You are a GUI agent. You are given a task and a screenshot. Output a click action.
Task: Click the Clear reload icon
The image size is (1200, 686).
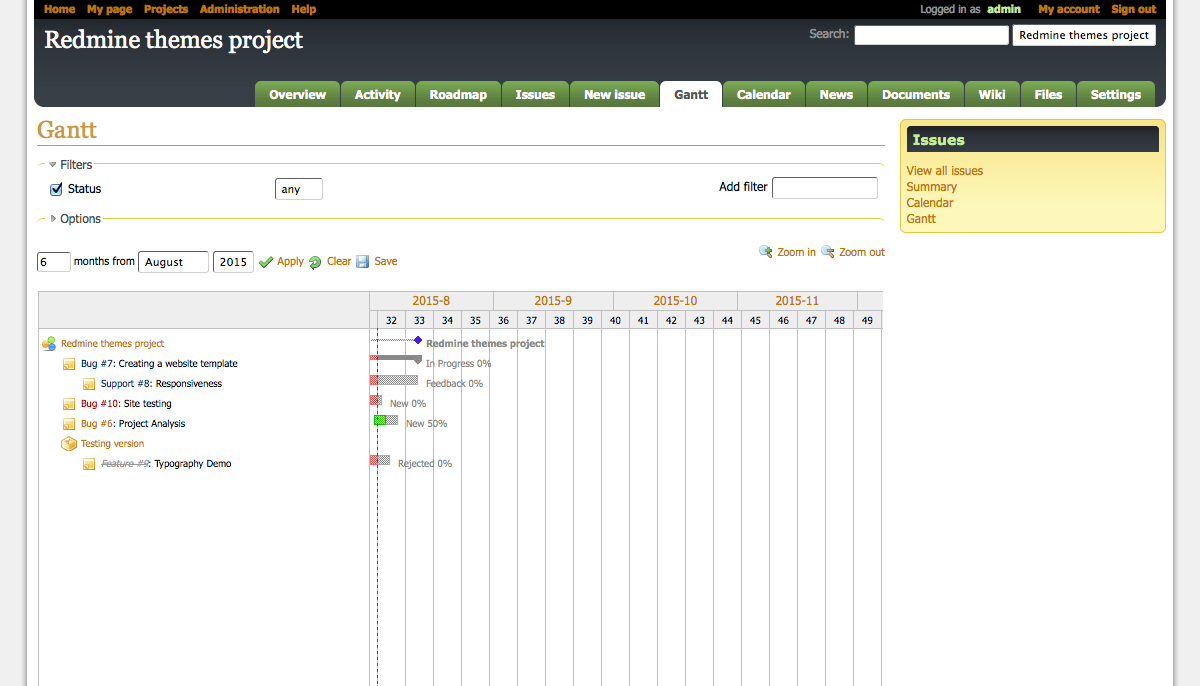315,262
